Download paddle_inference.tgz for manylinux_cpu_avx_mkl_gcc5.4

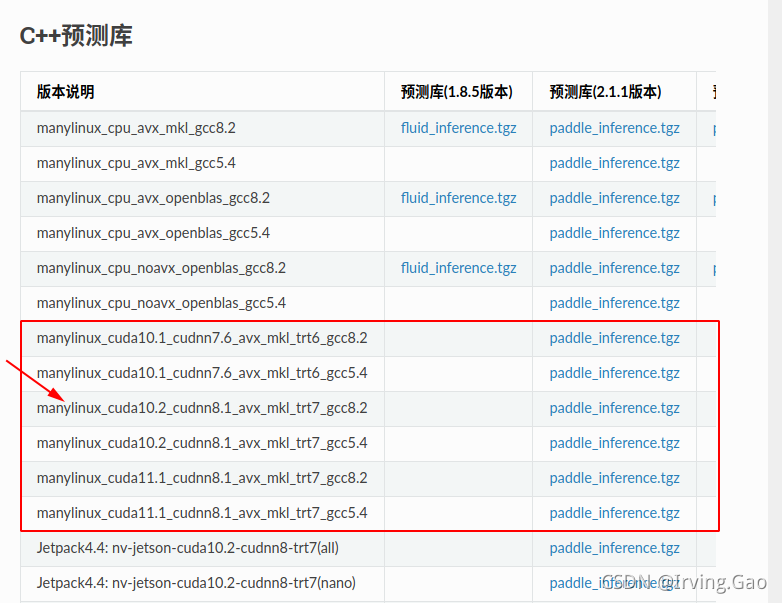[614, 164]
